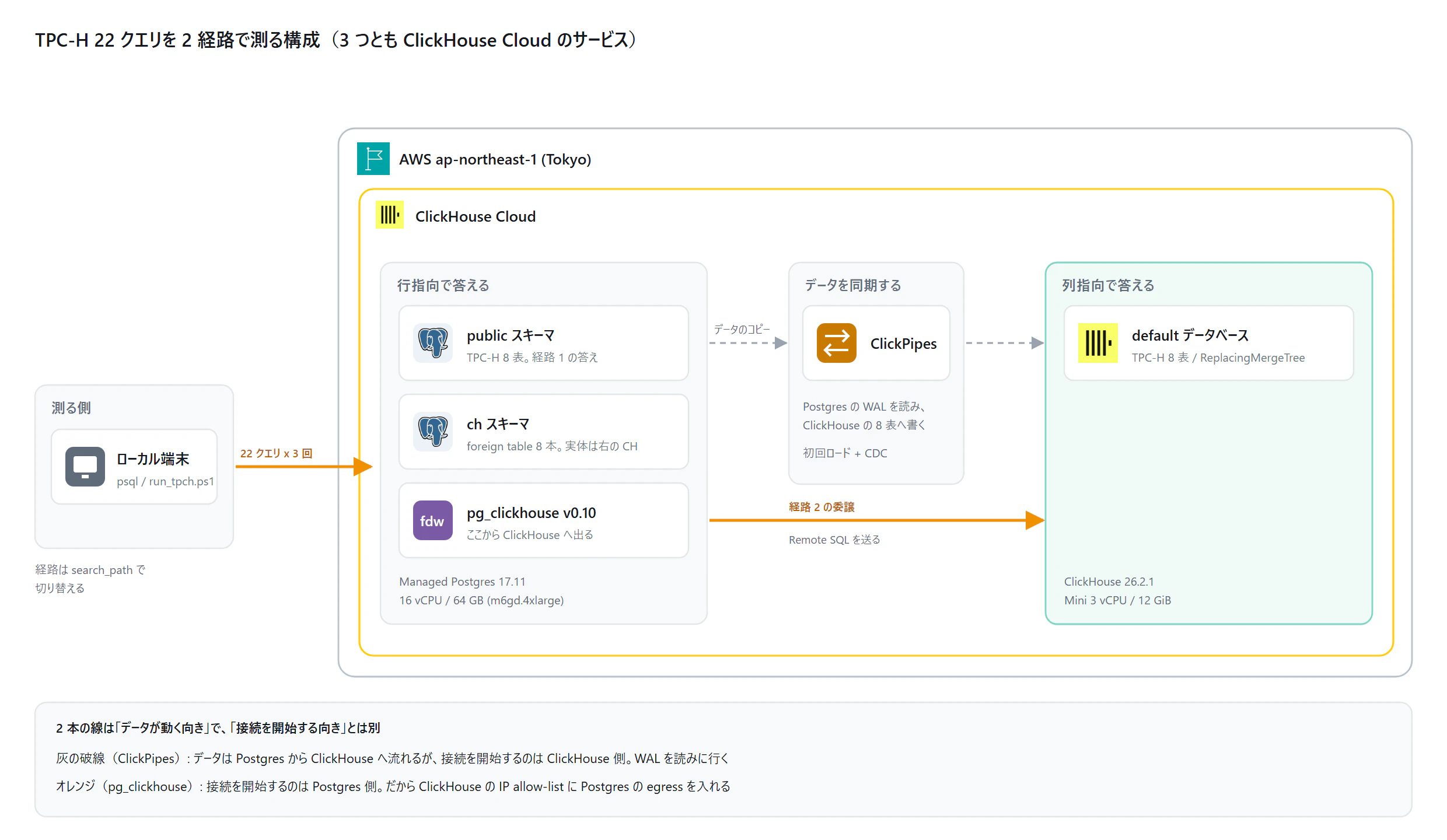Click the 初回ロード + CDC text

tap(845, 453)
